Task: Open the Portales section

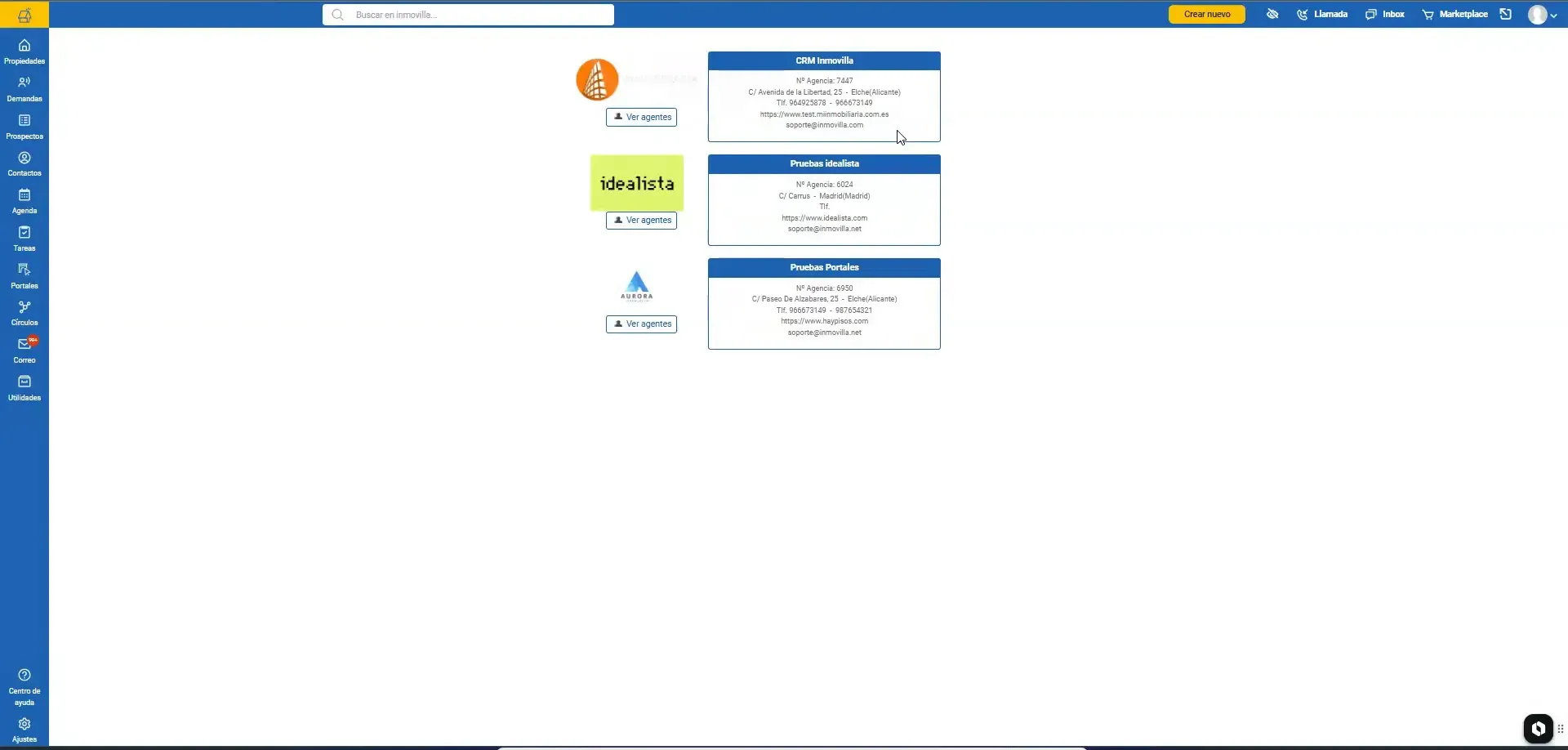Action: click(x=24, y=276)
